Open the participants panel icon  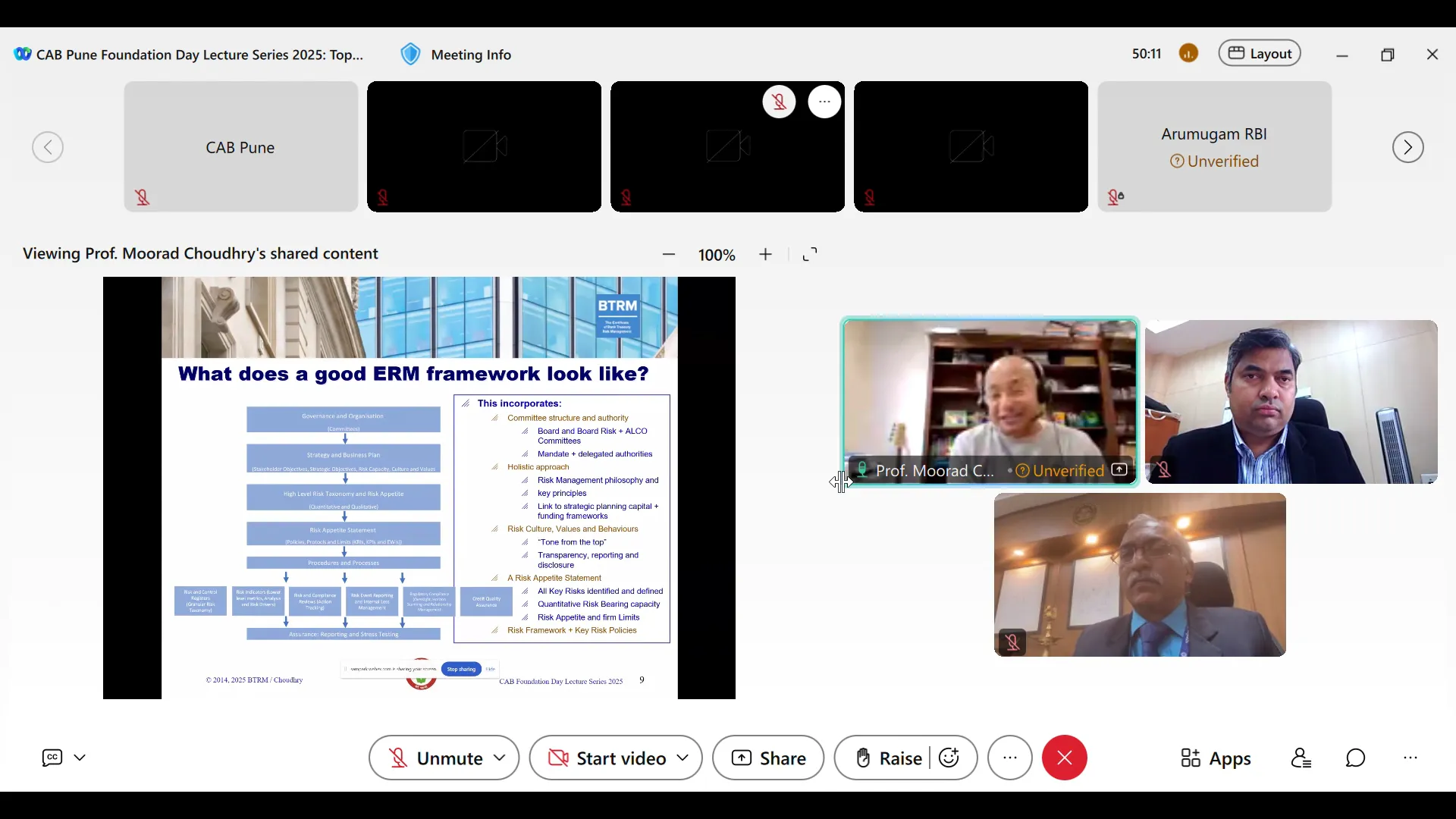(1301, 758)
